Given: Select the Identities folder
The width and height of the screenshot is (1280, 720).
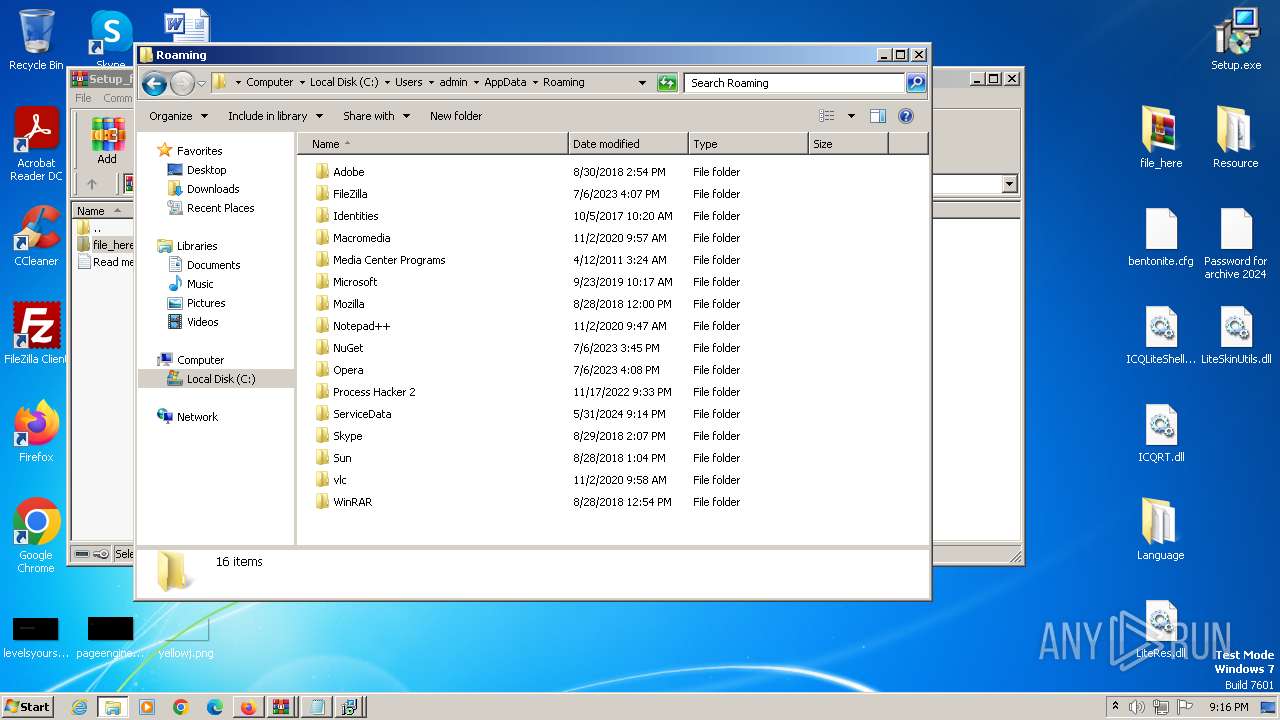Looking at the screenshot, I should coord(355,216).
